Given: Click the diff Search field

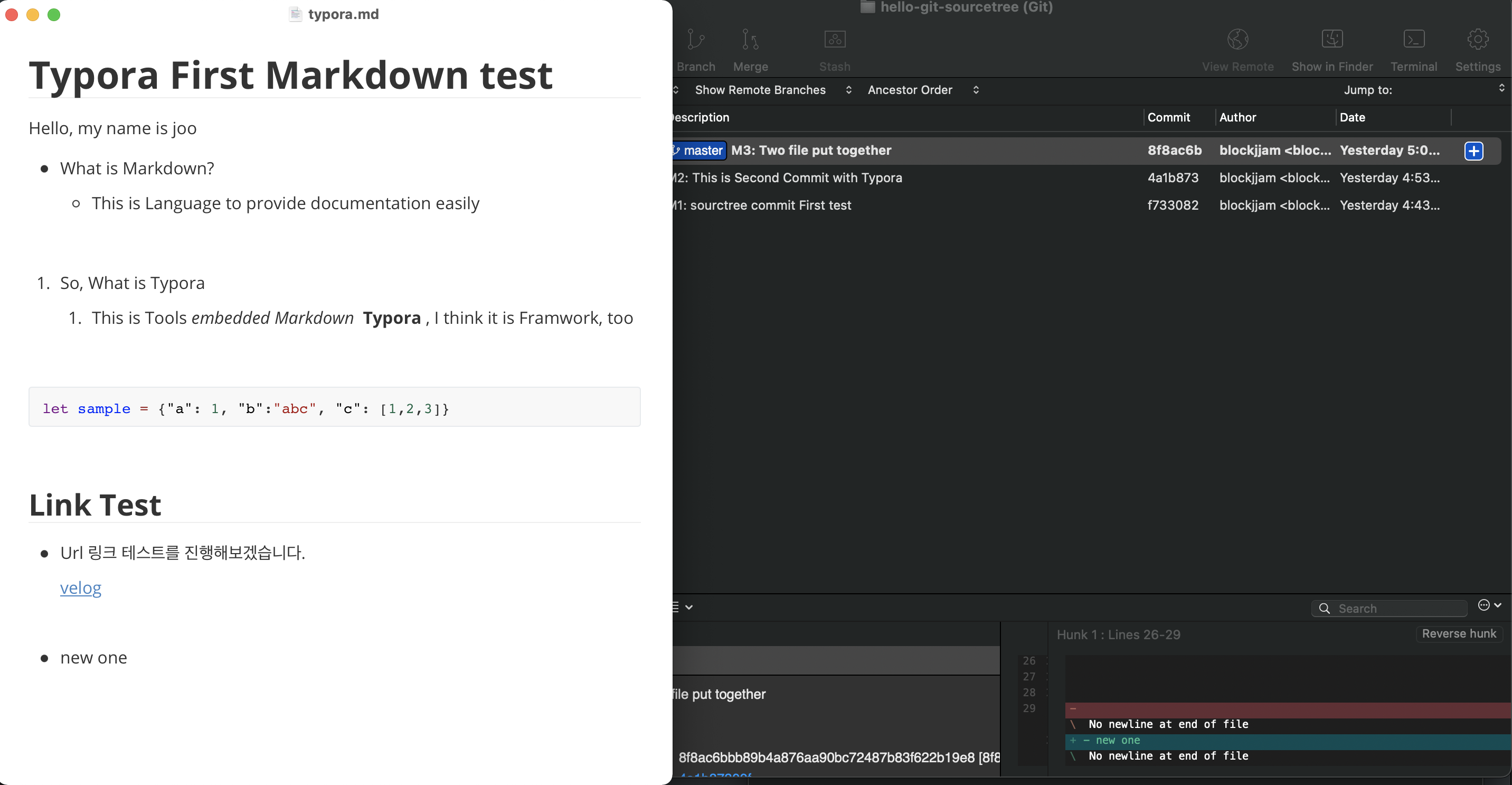Looking at the screenshot, I should pyautogui.click(x=1397, y=608).
